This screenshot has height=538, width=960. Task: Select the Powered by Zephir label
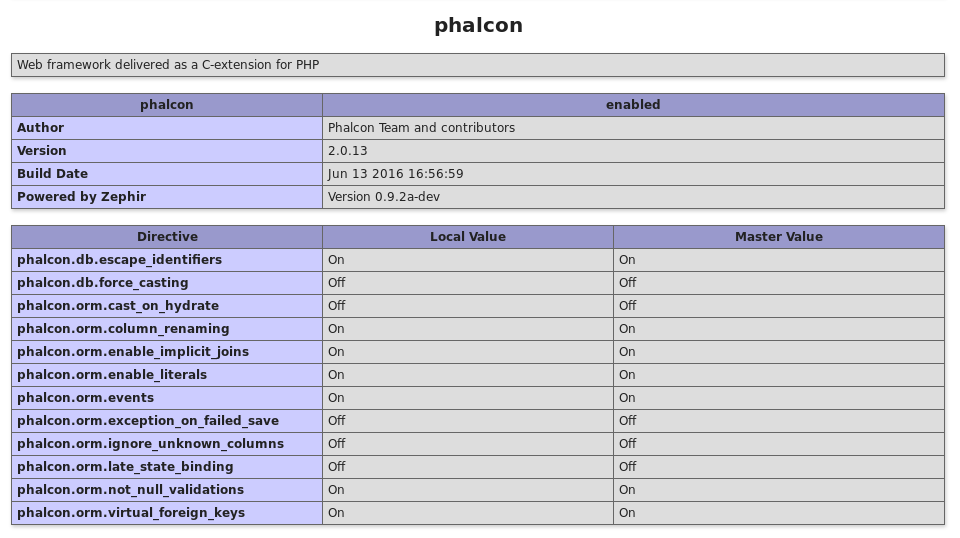81,197
